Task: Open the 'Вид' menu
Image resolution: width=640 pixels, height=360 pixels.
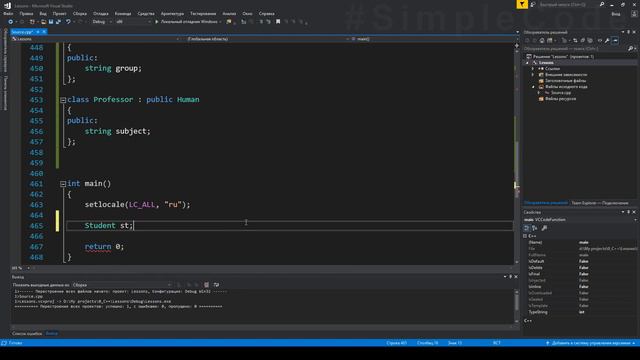Action: coord(43,13)
